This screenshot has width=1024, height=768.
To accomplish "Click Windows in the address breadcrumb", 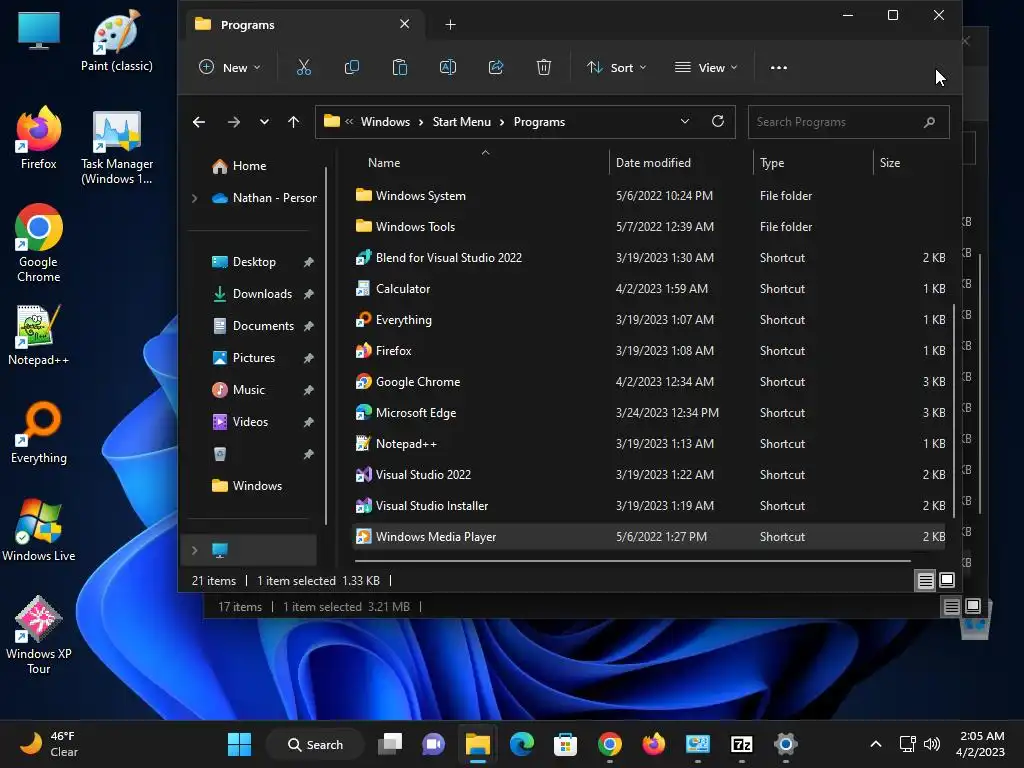I will (385, 122).
